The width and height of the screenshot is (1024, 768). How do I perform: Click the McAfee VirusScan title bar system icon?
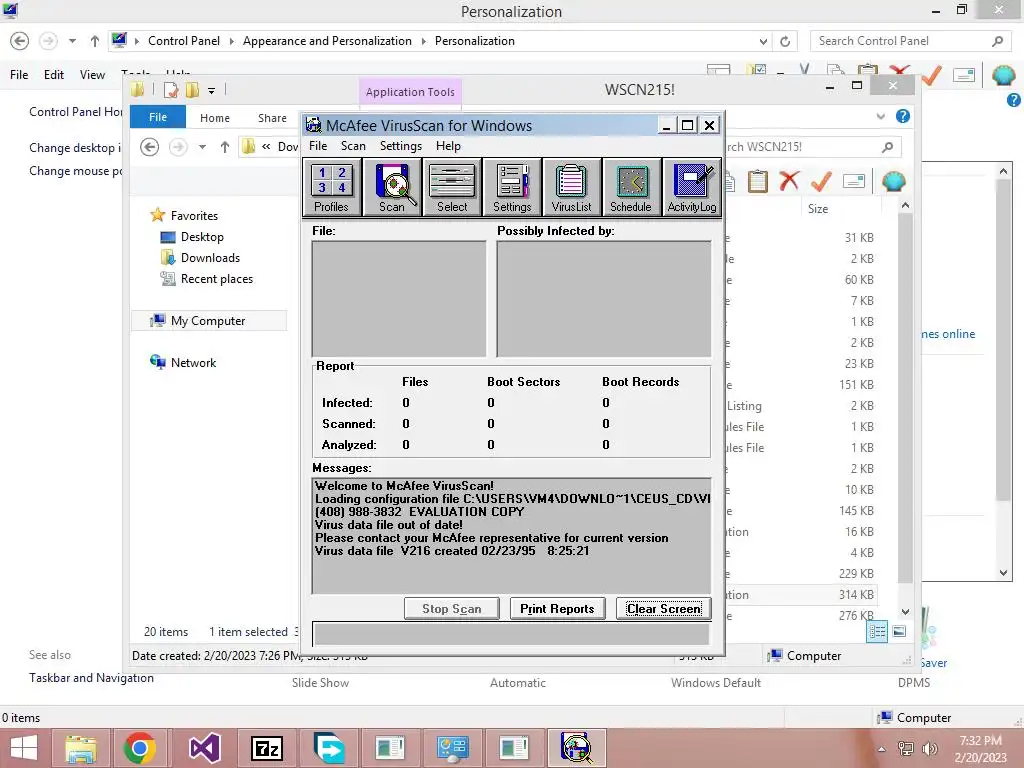pos(314,125)
